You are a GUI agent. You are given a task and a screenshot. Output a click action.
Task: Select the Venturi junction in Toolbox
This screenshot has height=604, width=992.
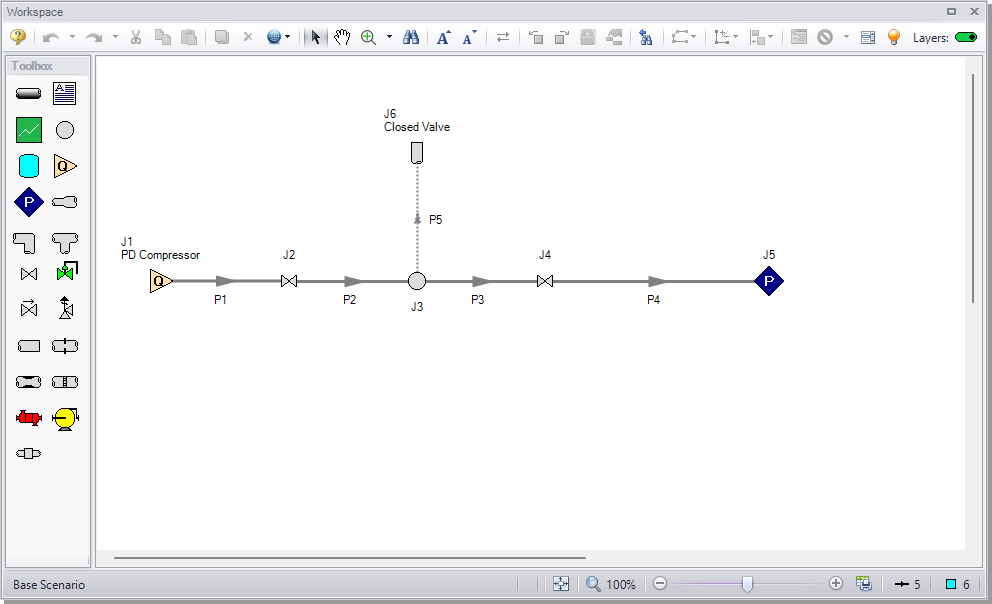point(28,382)
